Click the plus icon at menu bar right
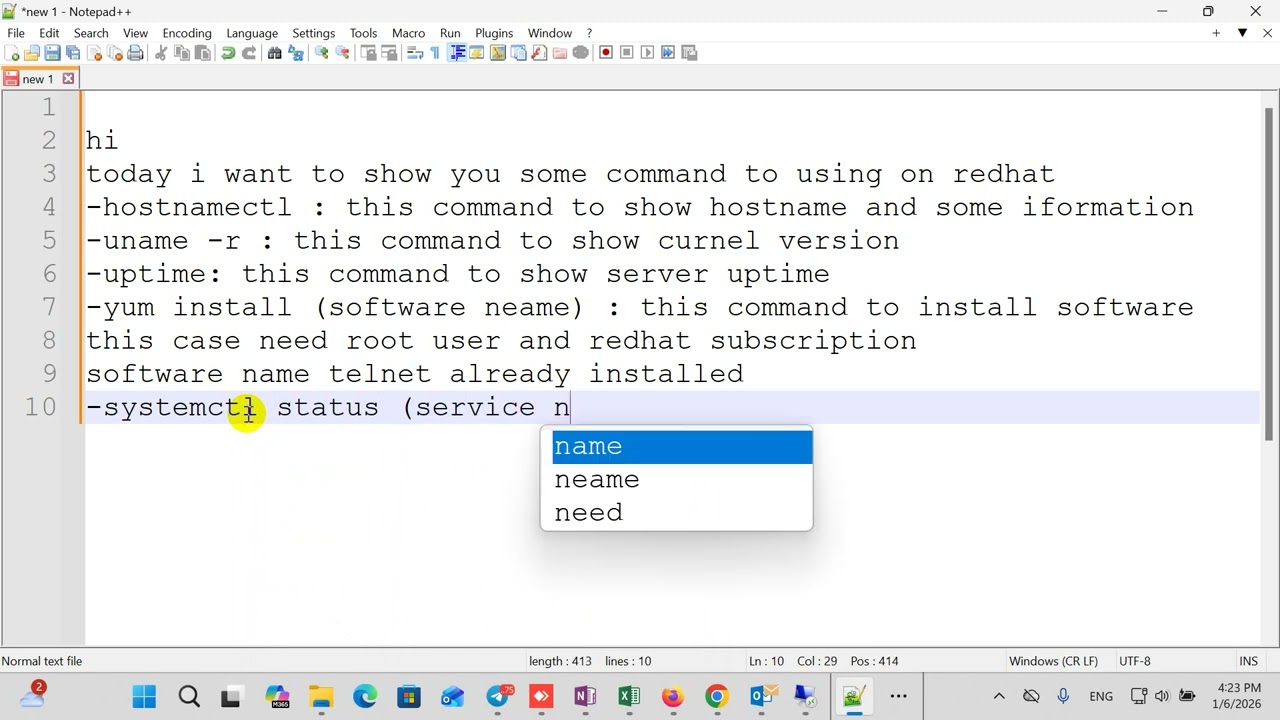This screenshot has width=1280, height=720. [x=1216, y=33]
